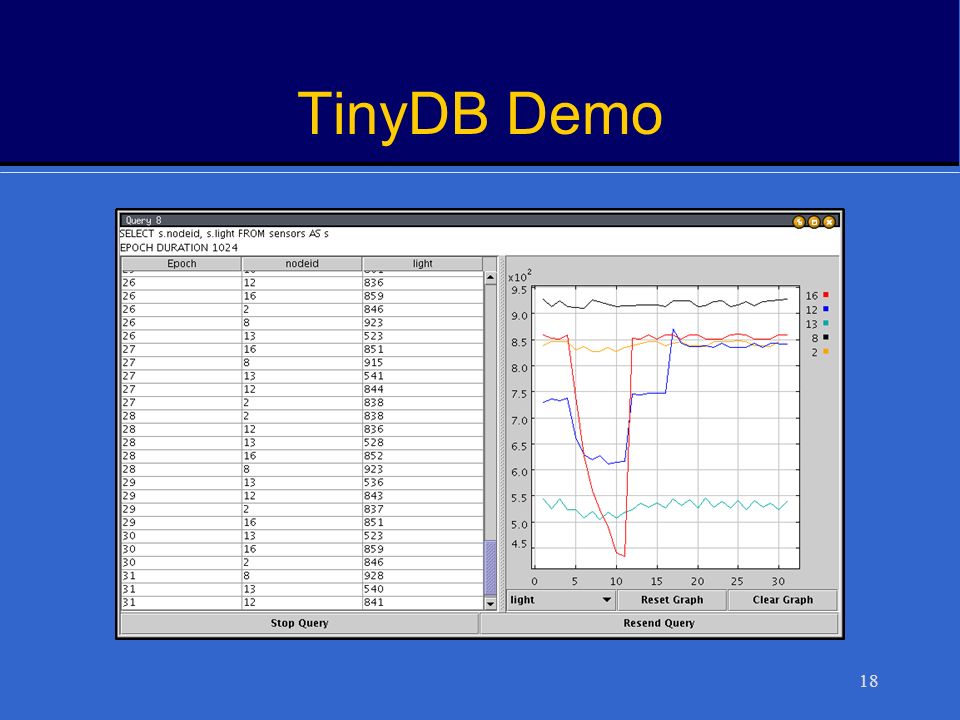The width and height of the screenshot is (960, 720).
Task: Select light value 928 in the table
Action: (373, 576)
